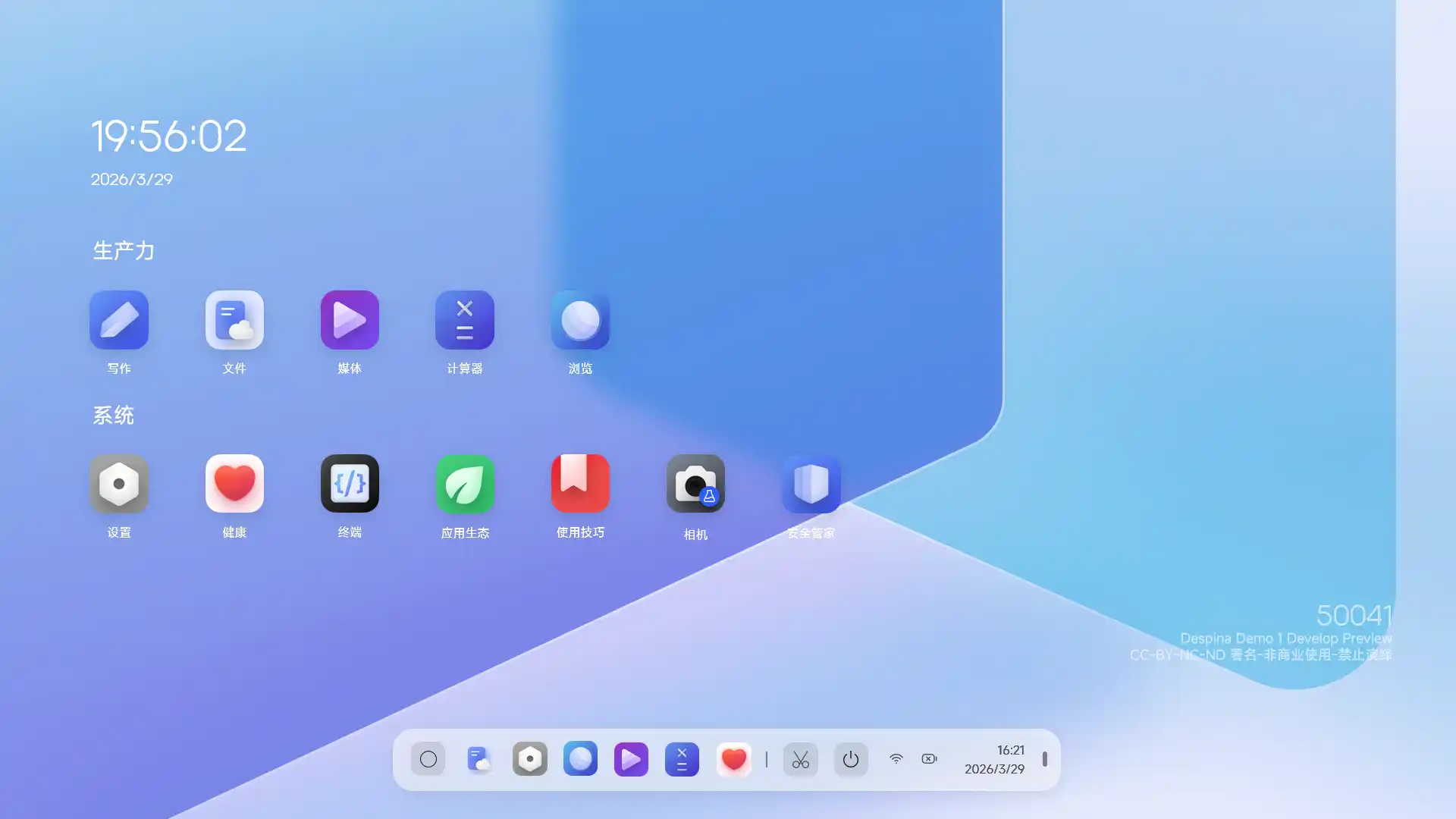The image size is (1456, 819).
Task: Launch the 相机 camera app icon
Action: [x=695, y=484]
